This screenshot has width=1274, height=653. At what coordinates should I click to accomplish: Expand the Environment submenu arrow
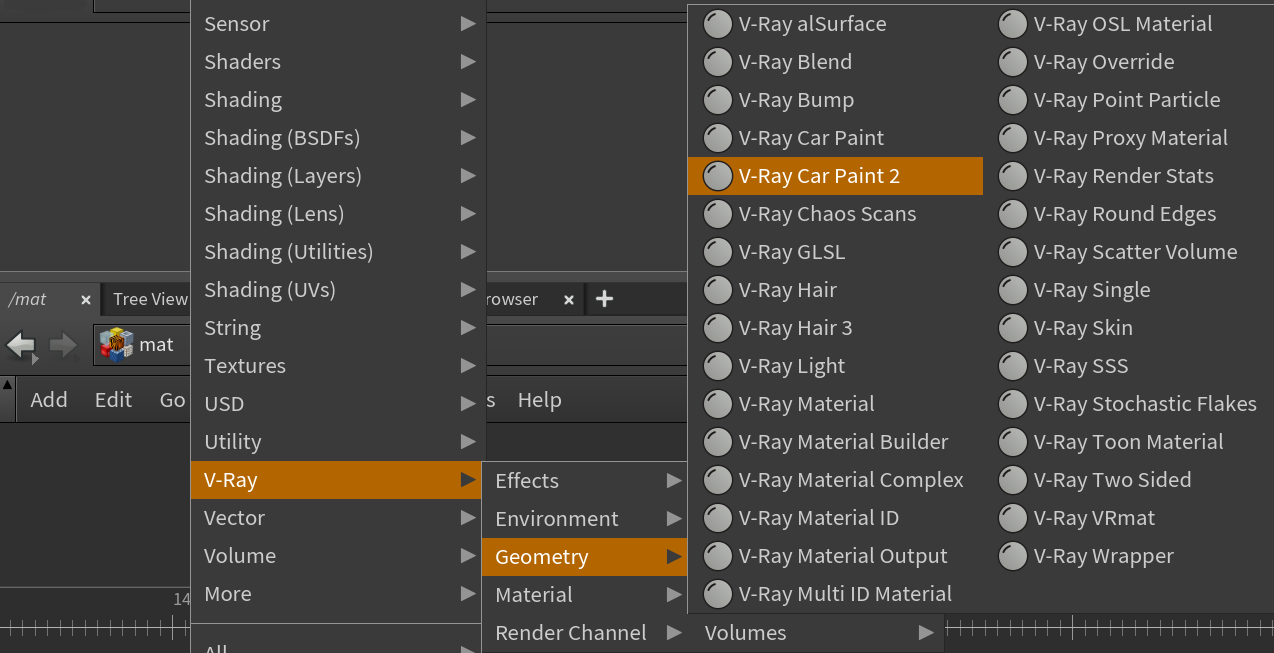[x=674, y=519]
